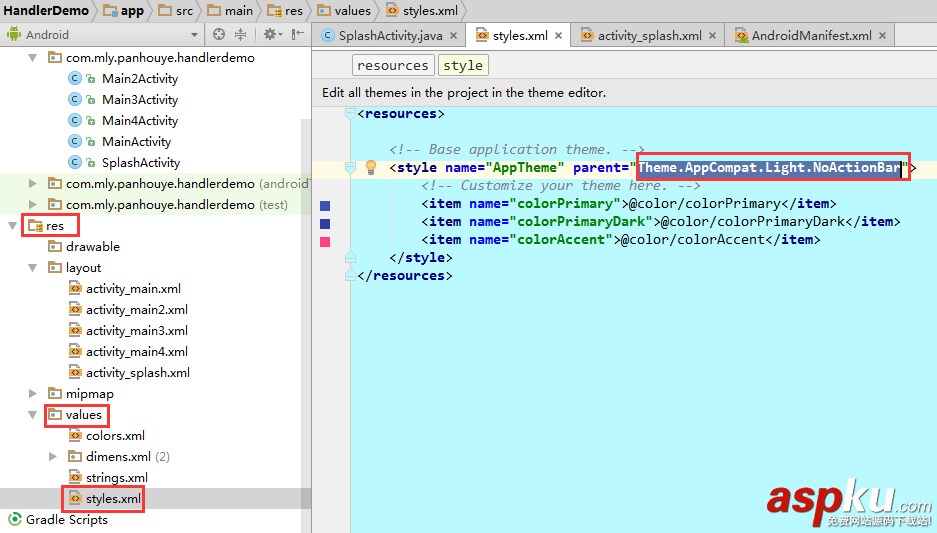
Task: Expand the (test) package node
Action: 33,204
